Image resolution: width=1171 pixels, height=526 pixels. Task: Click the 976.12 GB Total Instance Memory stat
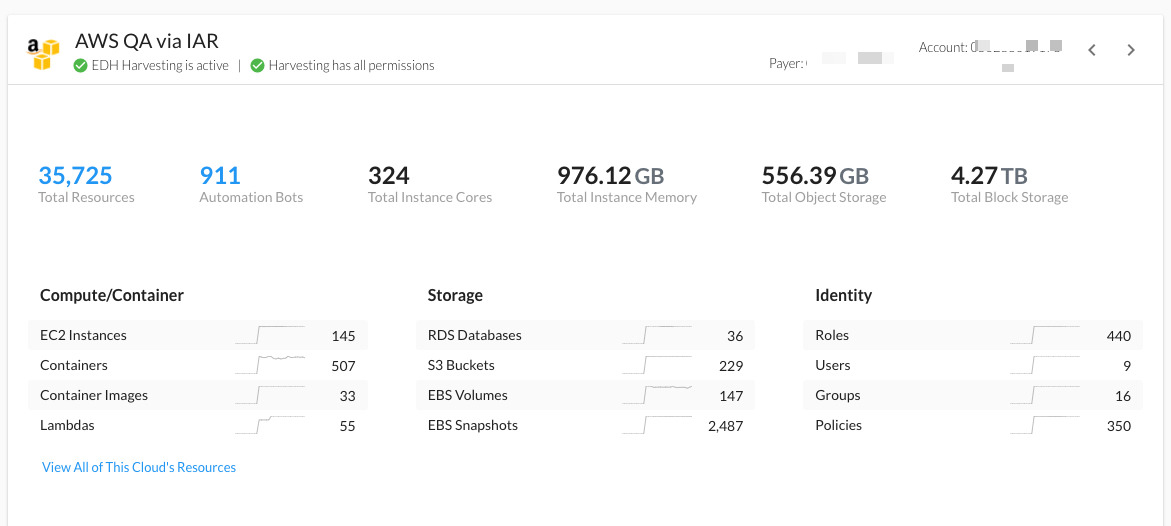627,185
